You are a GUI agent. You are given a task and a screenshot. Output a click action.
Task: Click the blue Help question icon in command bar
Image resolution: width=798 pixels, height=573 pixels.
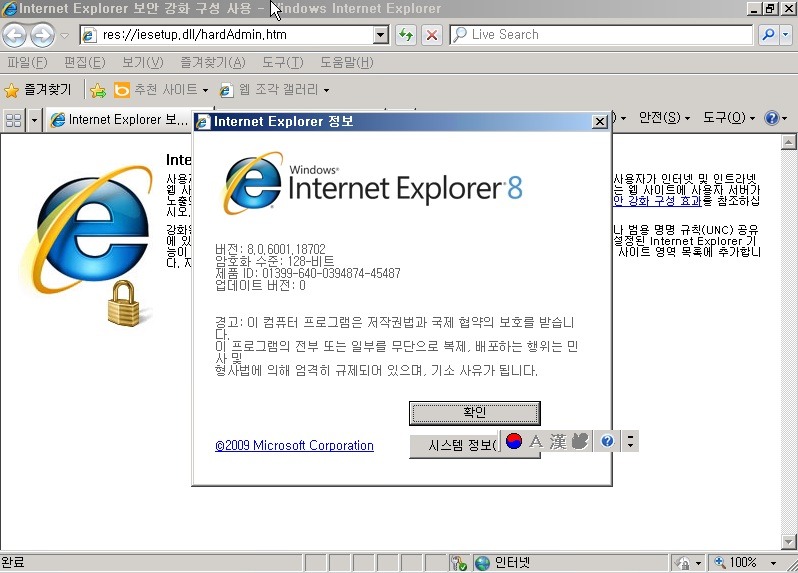[772, 118]
